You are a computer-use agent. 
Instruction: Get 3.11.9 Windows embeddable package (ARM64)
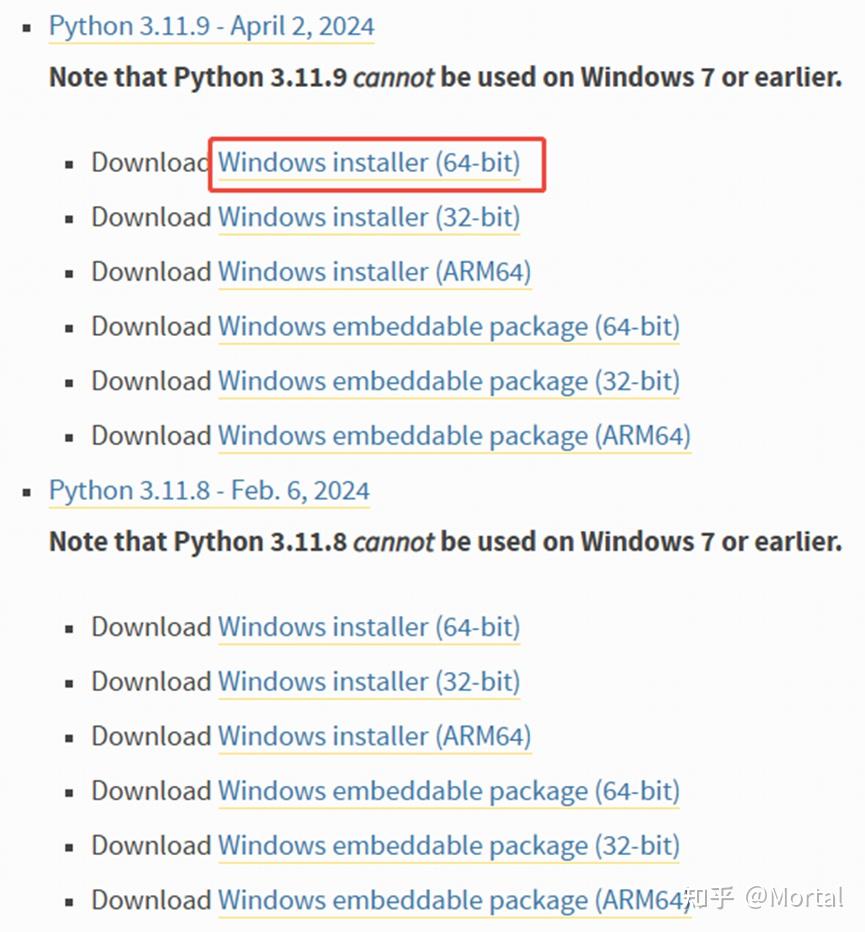coord(454,436)
